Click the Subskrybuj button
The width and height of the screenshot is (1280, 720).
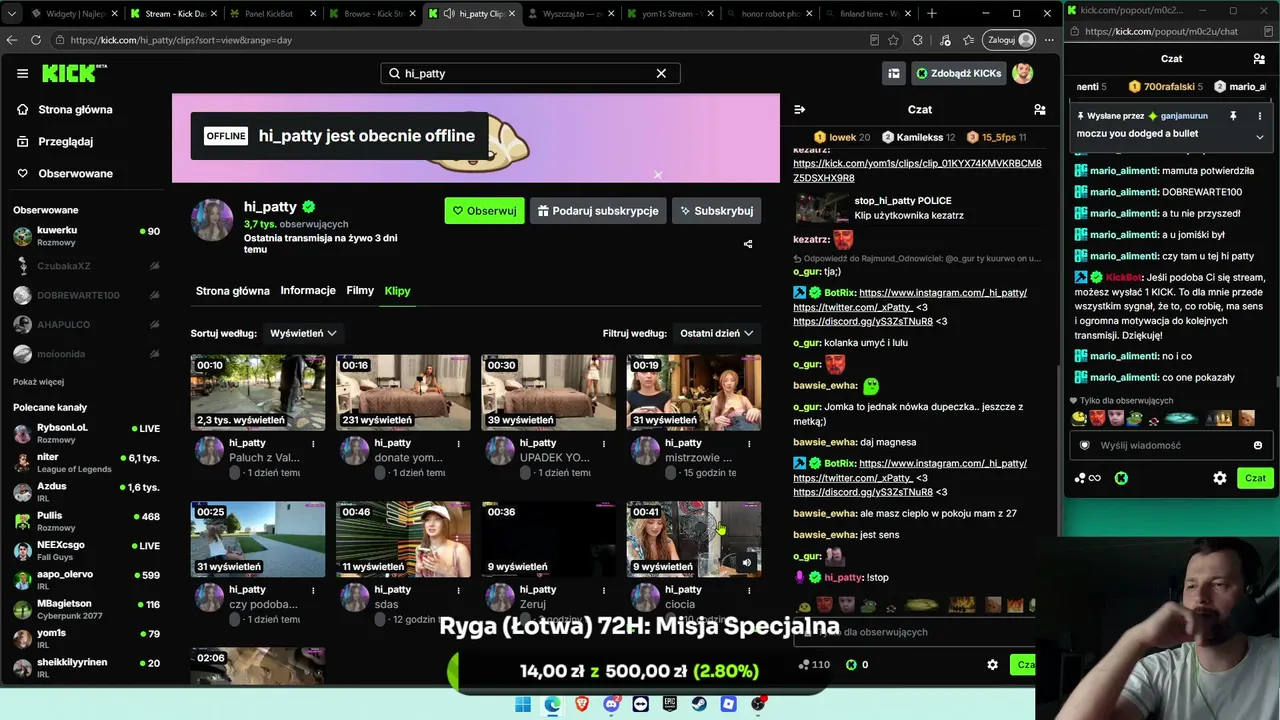pyautogui.click(x=716, y=211)
